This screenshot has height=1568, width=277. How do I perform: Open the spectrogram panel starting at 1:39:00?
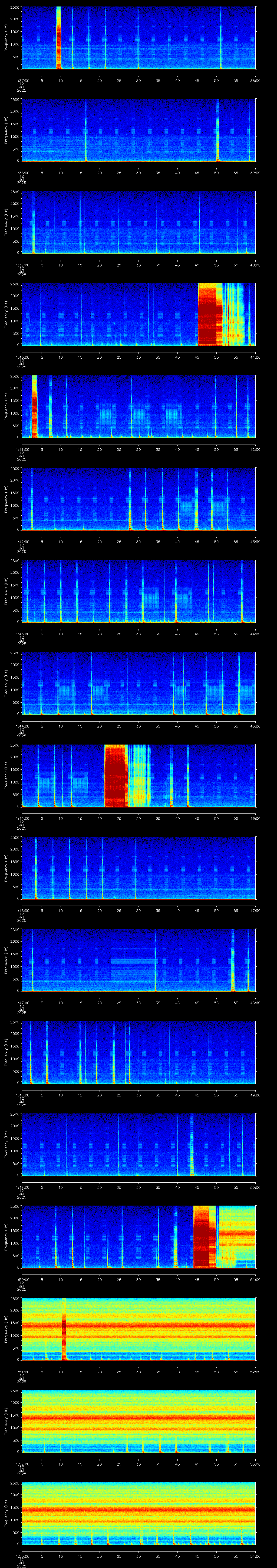(138, 222)
